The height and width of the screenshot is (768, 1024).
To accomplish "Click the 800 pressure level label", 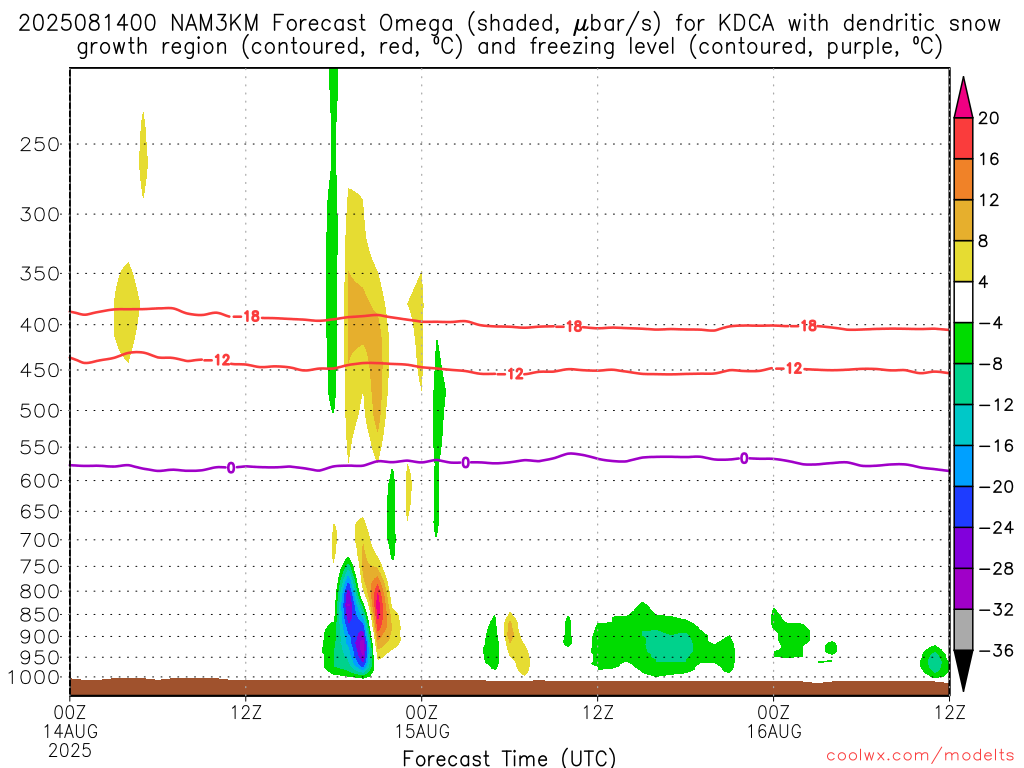I will (x=40, y=592).
